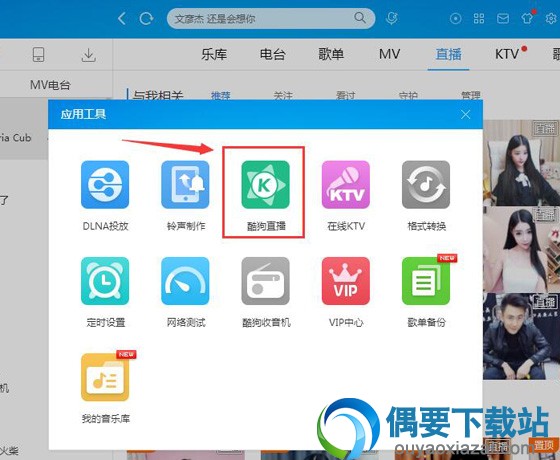Refresh the page with the circular arrow
This screenshot has height=460, width=560.
pos(146,18)
